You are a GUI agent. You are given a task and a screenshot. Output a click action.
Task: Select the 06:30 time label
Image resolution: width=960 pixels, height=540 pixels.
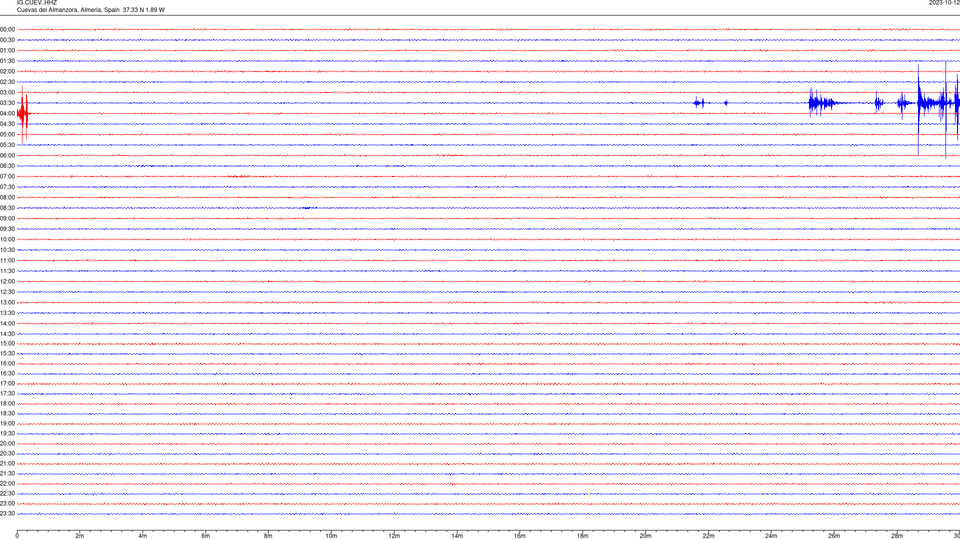(x=7, y=166)
